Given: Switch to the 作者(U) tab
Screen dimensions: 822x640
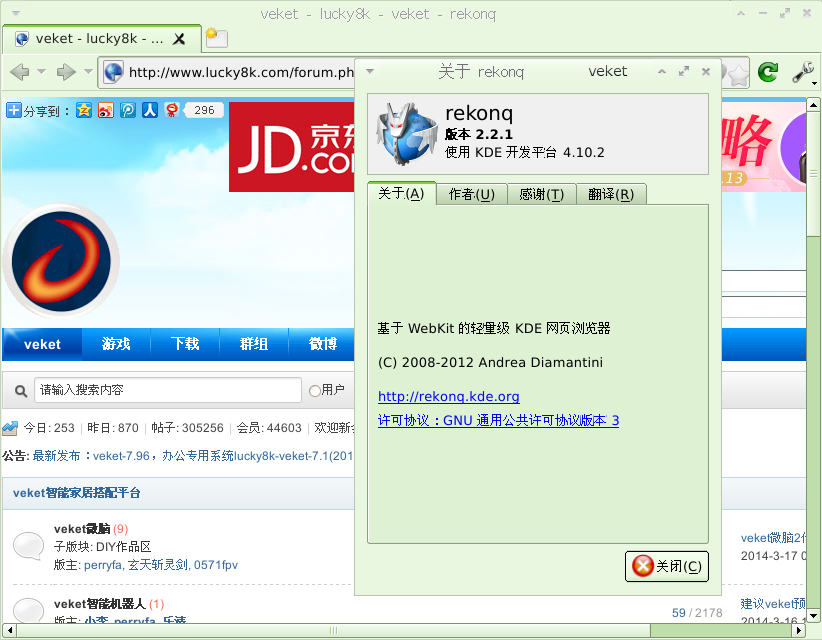Looking at the screenshot, I should [x=472, y=194].
